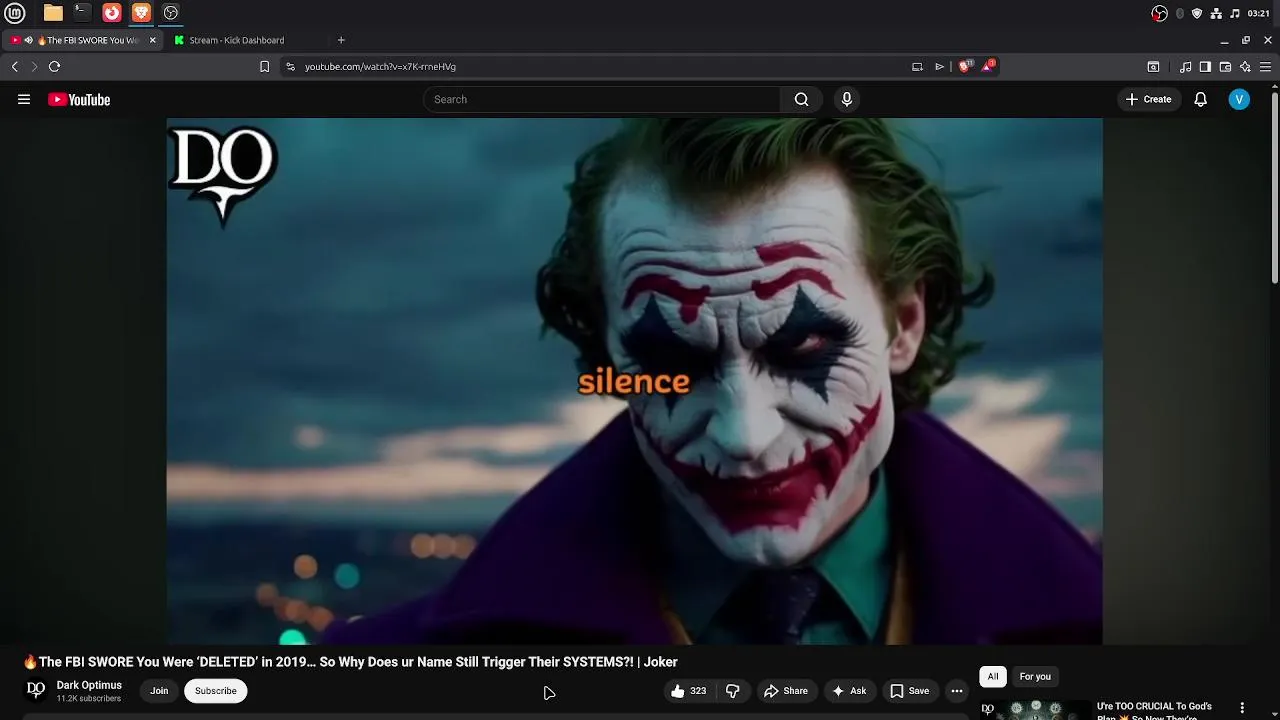
Task: Open the file manager folder icon in panel
Action: click(53, 13)
